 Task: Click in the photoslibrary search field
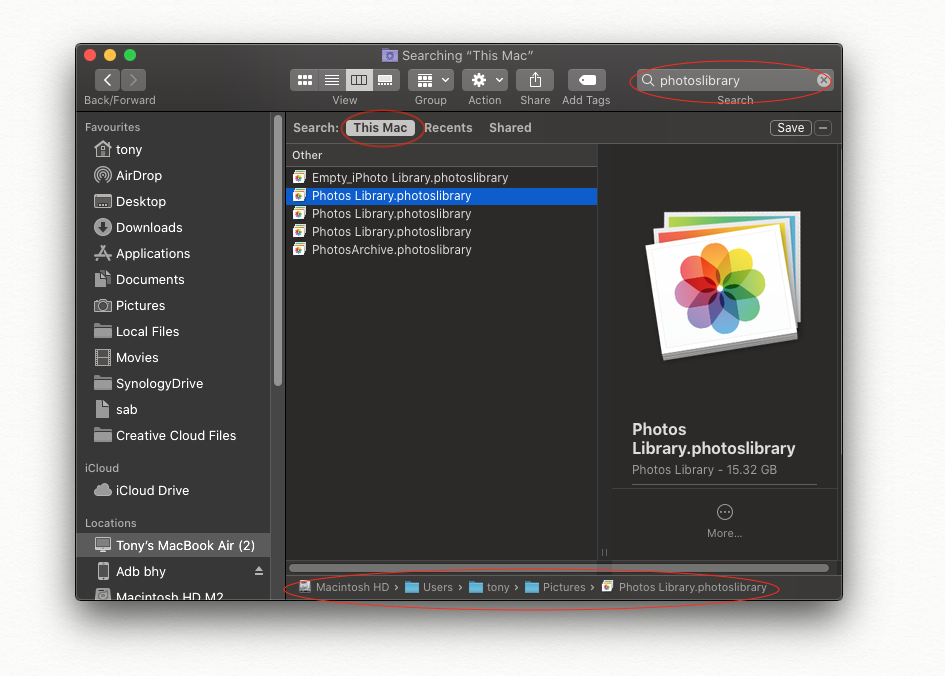tap(735, 80)
